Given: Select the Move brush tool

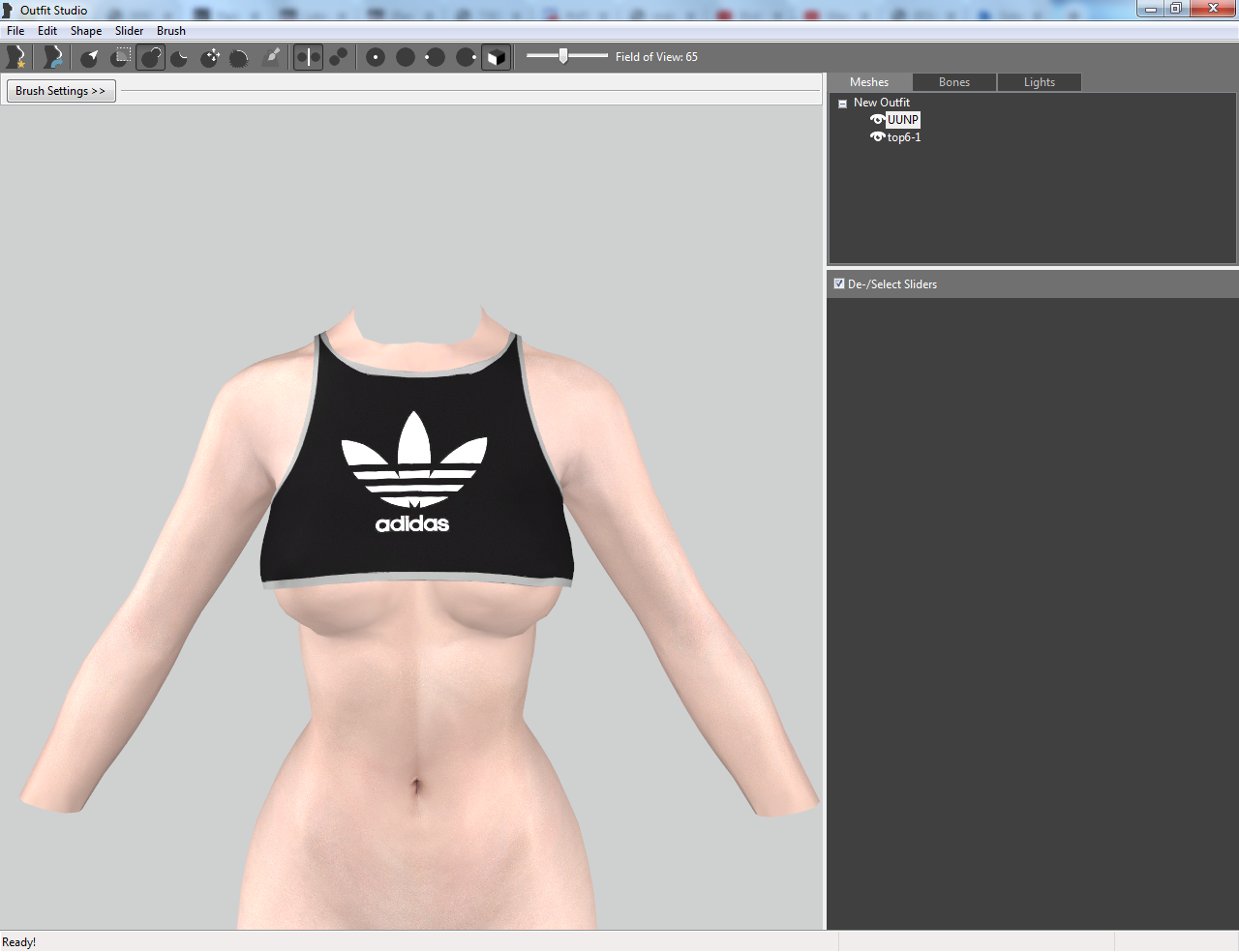Looking at the screenshot, I should [210, 57].
